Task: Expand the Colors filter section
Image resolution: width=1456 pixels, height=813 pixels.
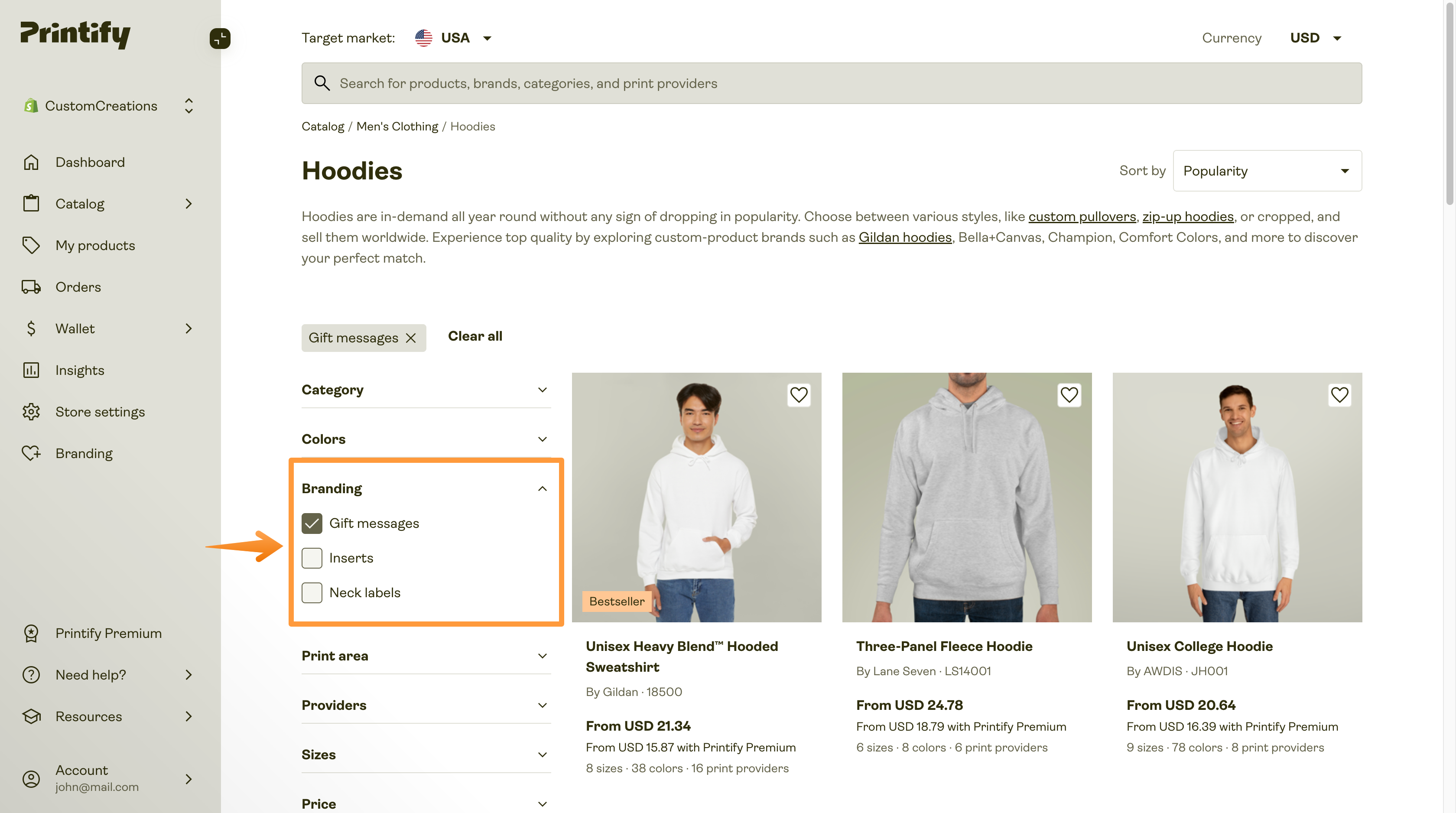Action: (x=426, y=439)
